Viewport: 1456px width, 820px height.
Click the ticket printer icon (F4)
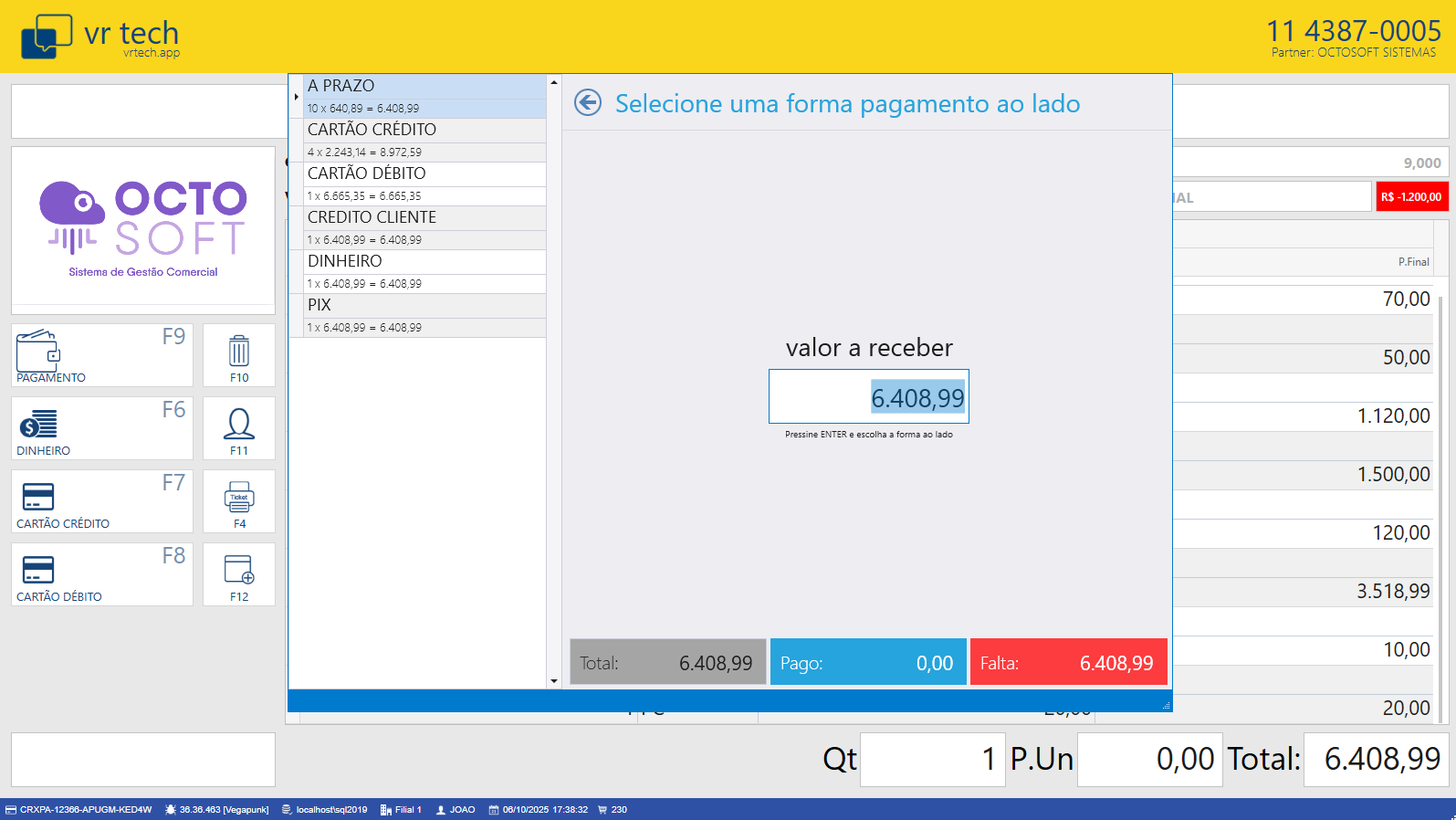239,498
